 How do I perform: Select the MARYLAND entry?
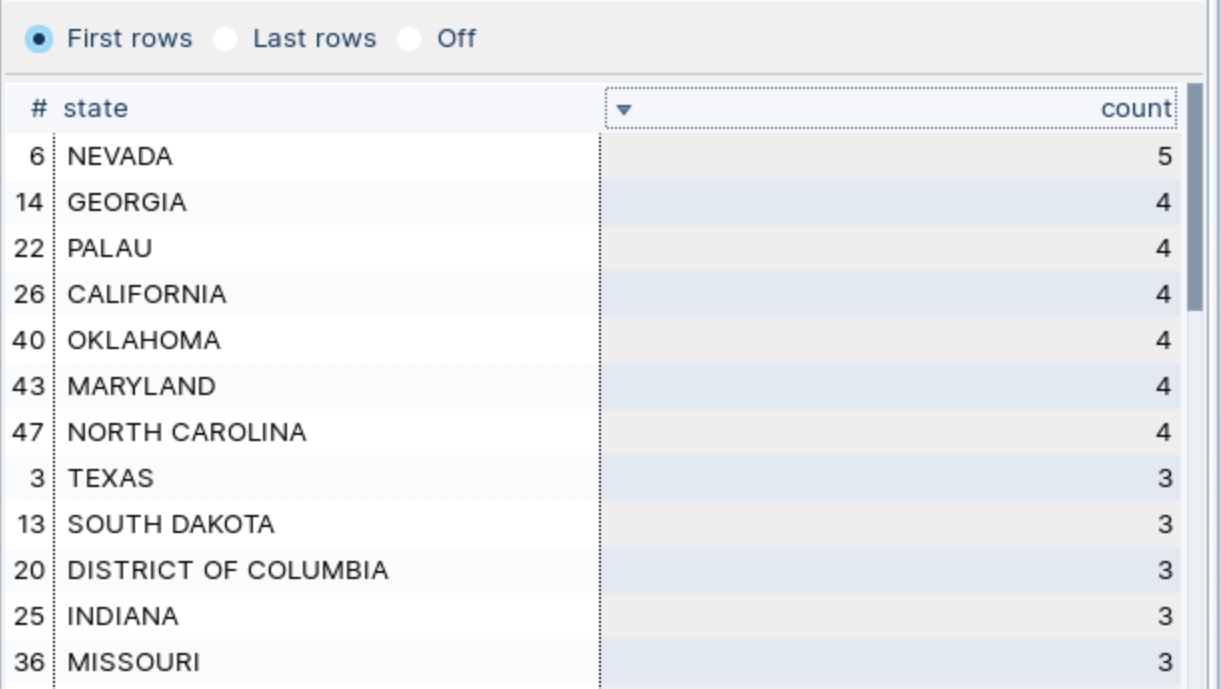pyautogui.click(x=141, y=386)
